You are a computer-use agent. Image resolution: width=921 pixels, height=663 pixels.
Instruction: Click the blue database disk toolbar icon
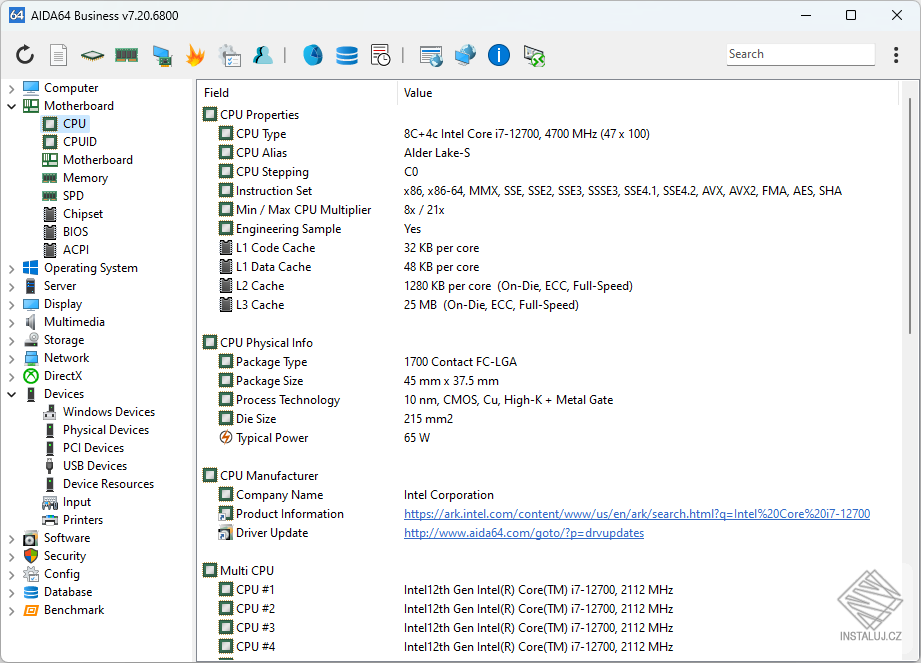(x=347, y=55)
